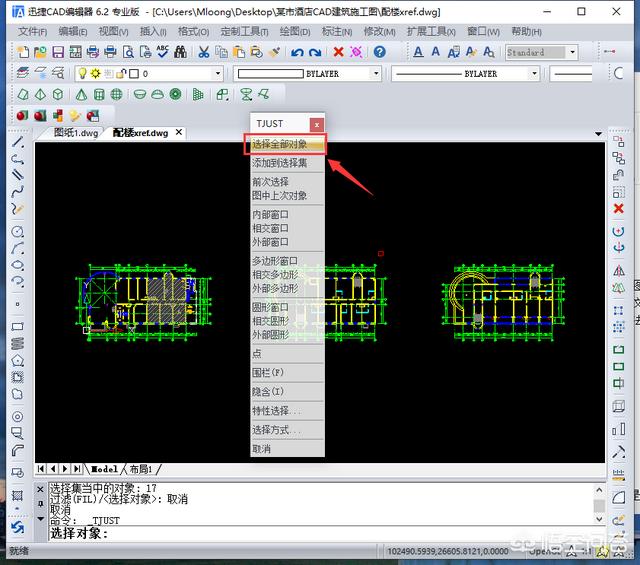Image resolution: width=640 pixels, height=565 pixels.
Task: Choose 选择全部对象 in TJUST menu
Action: coord(285,144)
